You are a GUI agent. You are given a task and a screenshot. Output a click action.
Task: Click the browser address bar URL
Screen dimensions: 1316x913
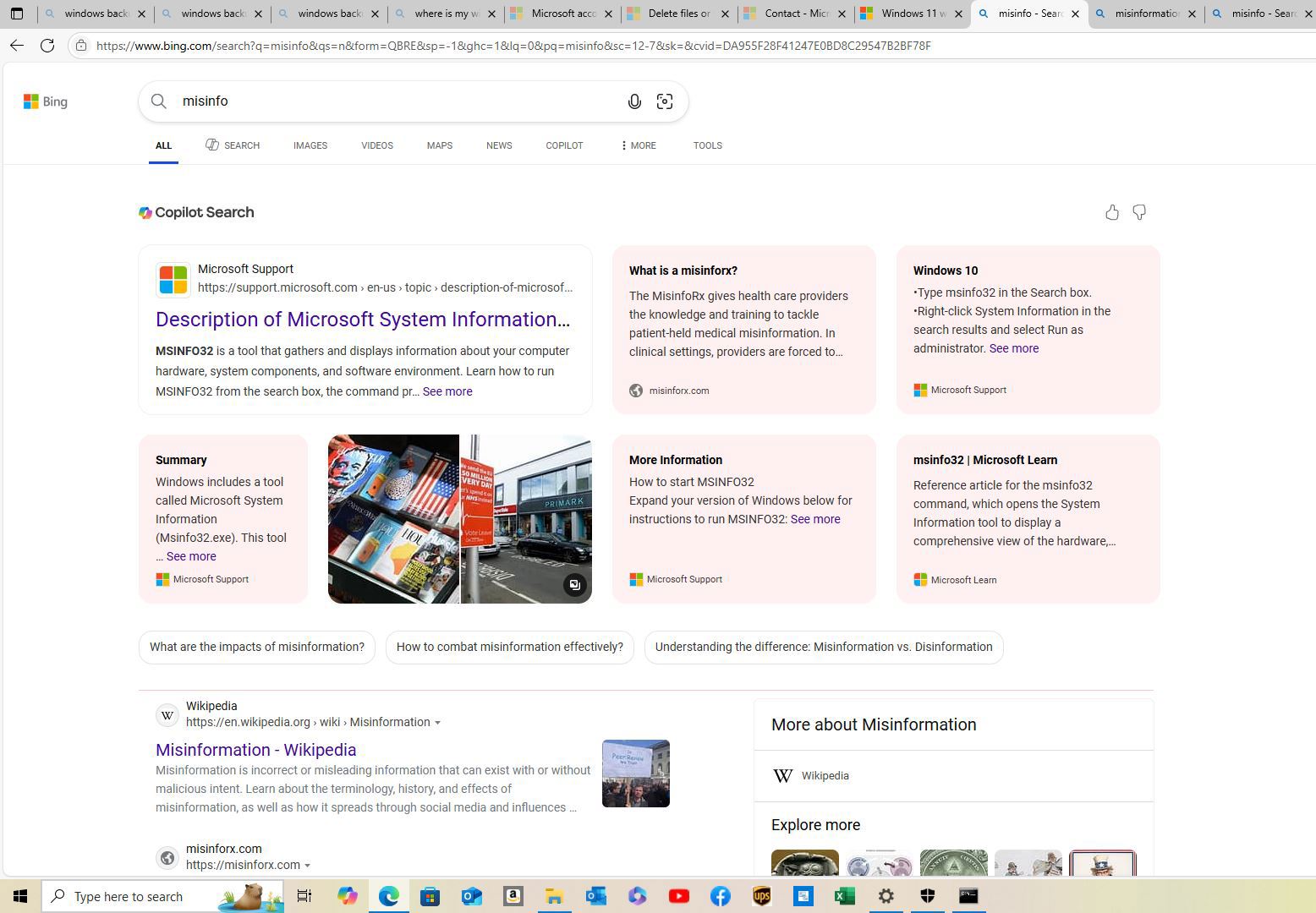[513, 46]
